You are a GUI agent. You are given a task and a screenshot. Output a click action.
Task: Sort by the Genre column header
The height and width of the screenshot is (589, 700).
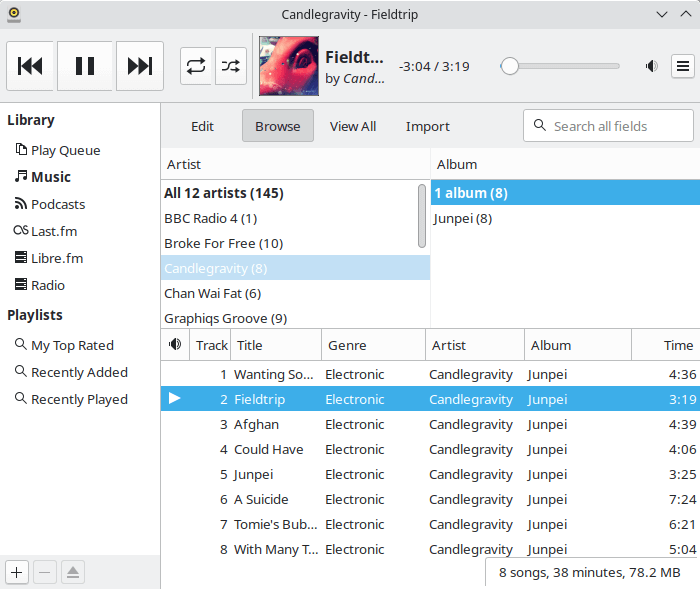point(374,345)
